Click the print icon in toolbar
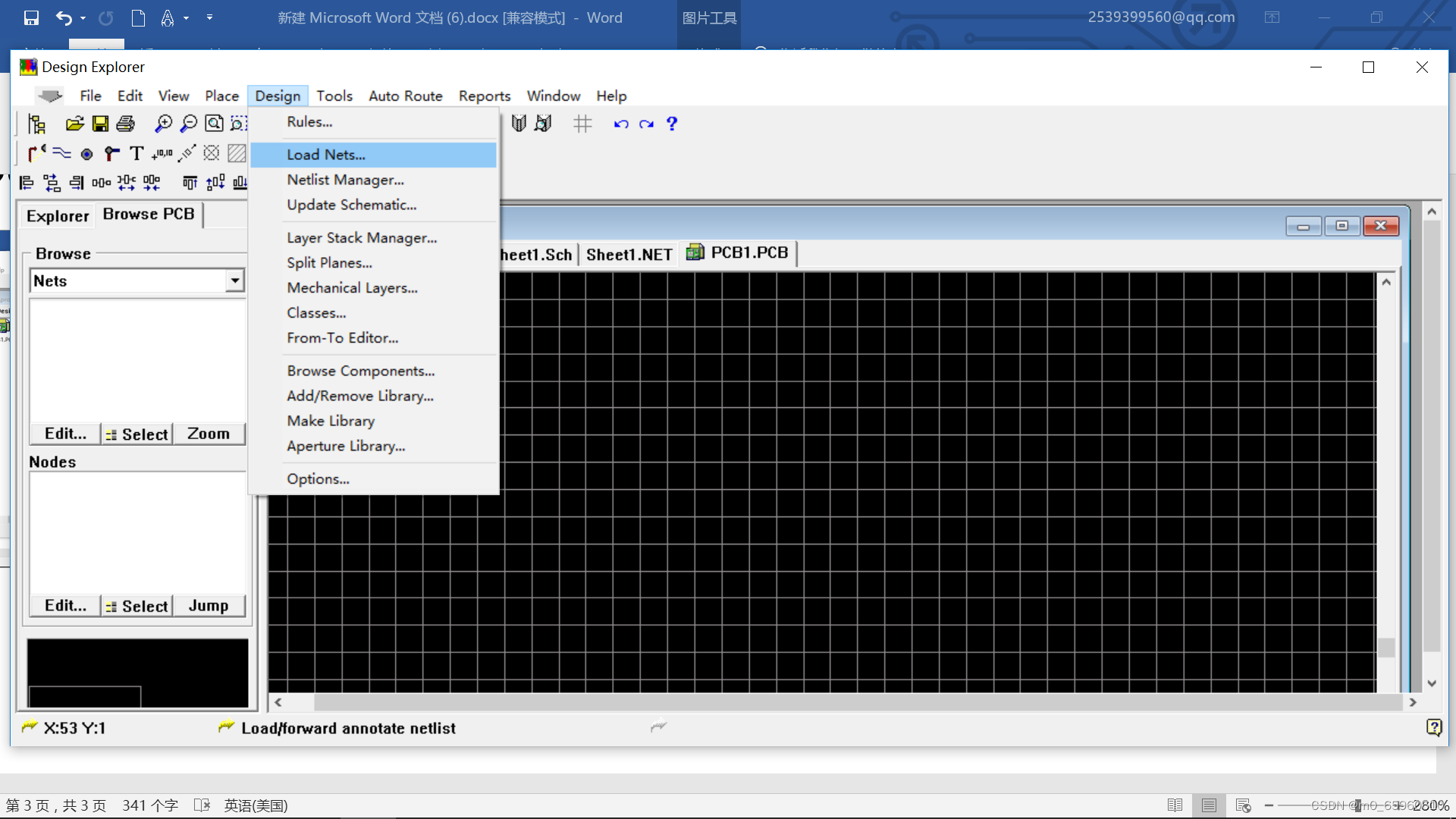The width and height of the screenshot is (1456, 819). click(x=126, y=124)
